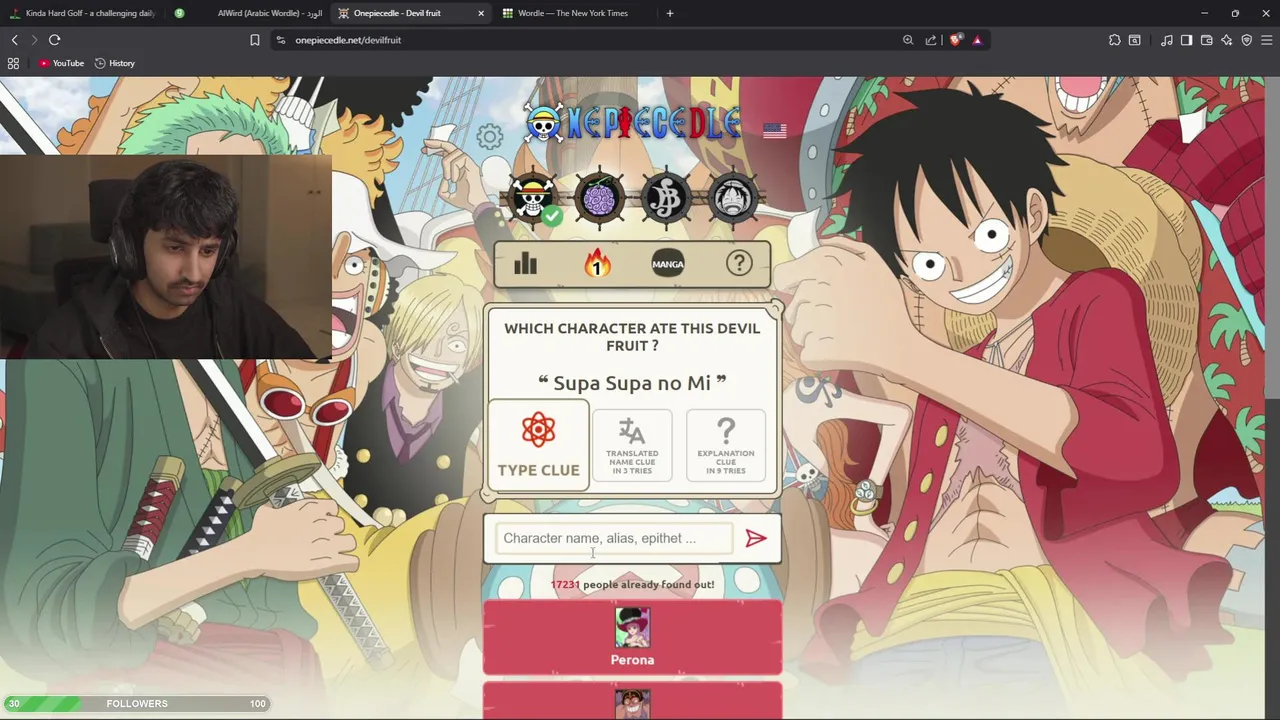Click the Onepiecedle logo
The height and width of the screenshot is (720, 1280).
click(x=633, y=124)
